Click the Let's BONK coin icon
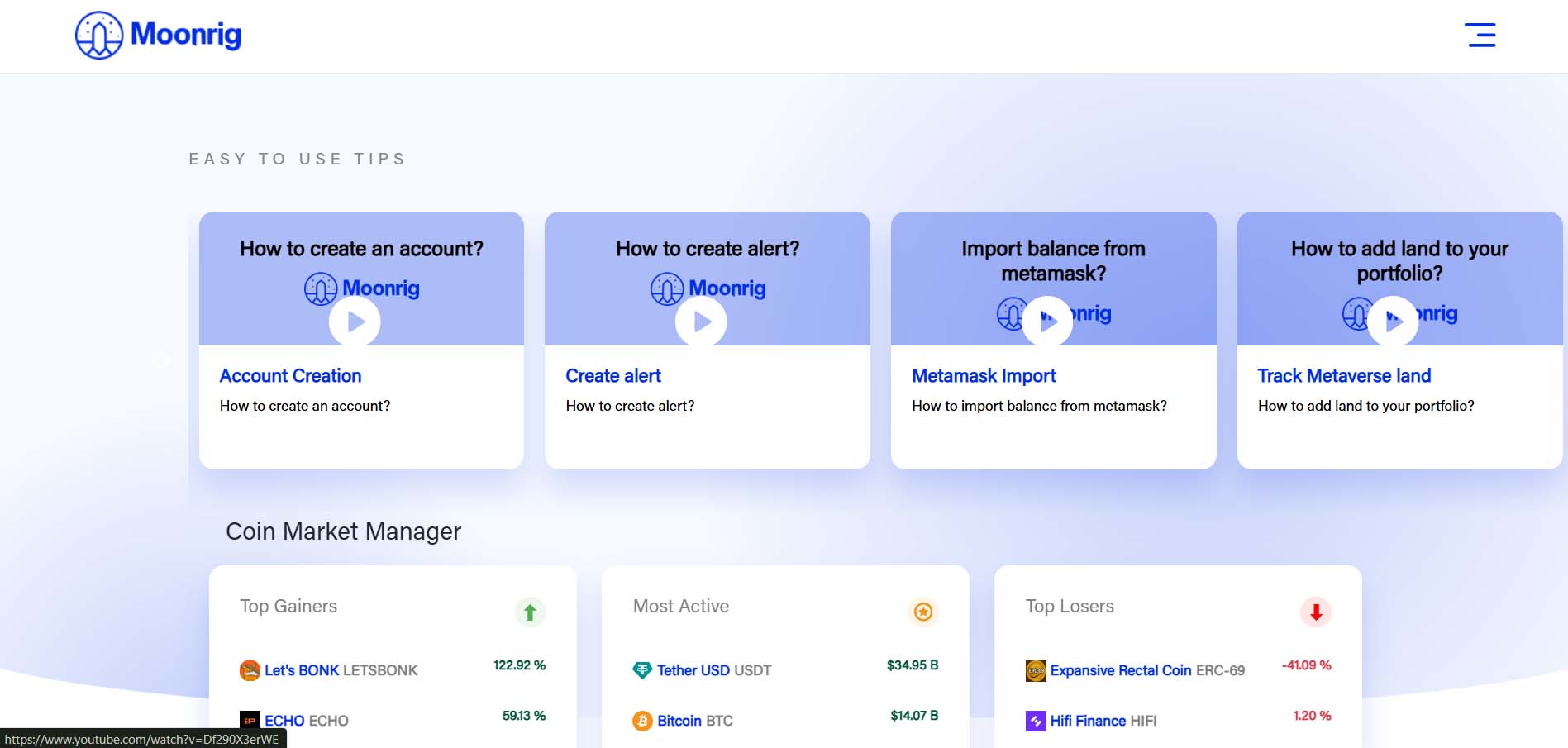Screen dimensions: 1568x748 pyautogui.click(x=250, y=670)
